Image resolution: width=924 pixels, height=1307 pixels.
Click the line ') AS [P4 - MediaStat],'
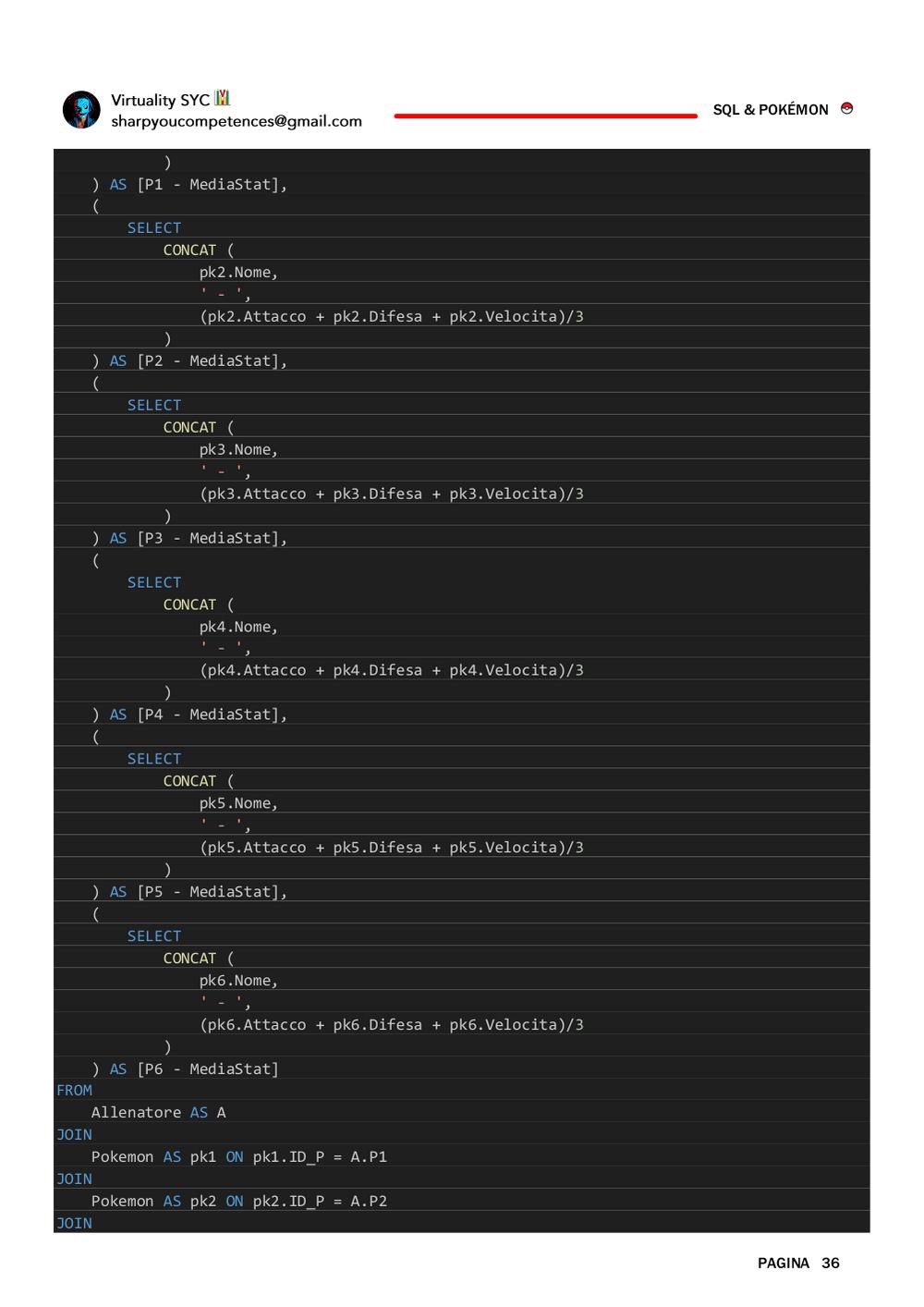189,715
